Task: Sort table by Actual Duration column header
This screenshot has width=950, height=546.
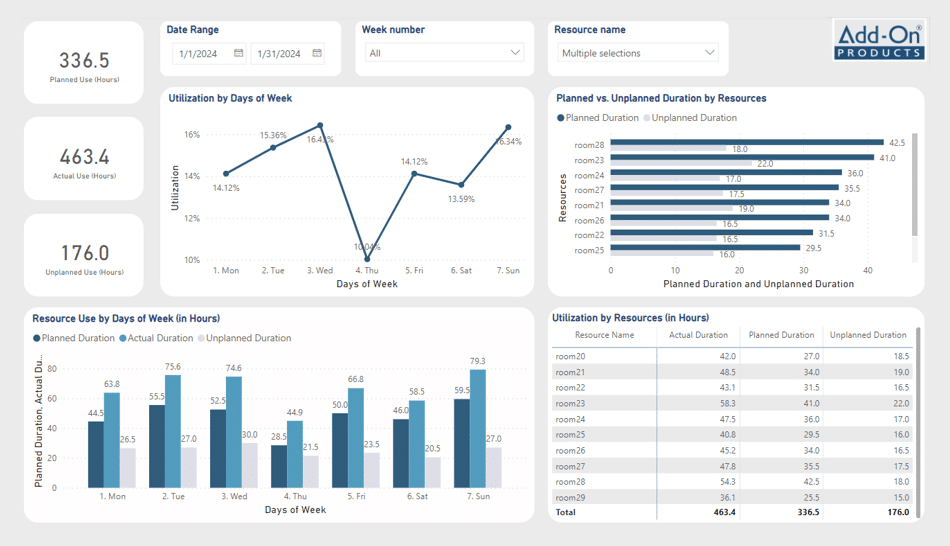Action: (x=698, y=335)
